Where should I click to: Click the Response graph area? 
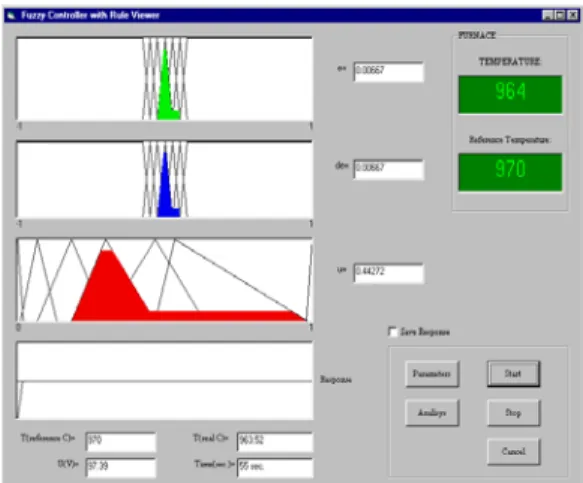click(164, 380)
